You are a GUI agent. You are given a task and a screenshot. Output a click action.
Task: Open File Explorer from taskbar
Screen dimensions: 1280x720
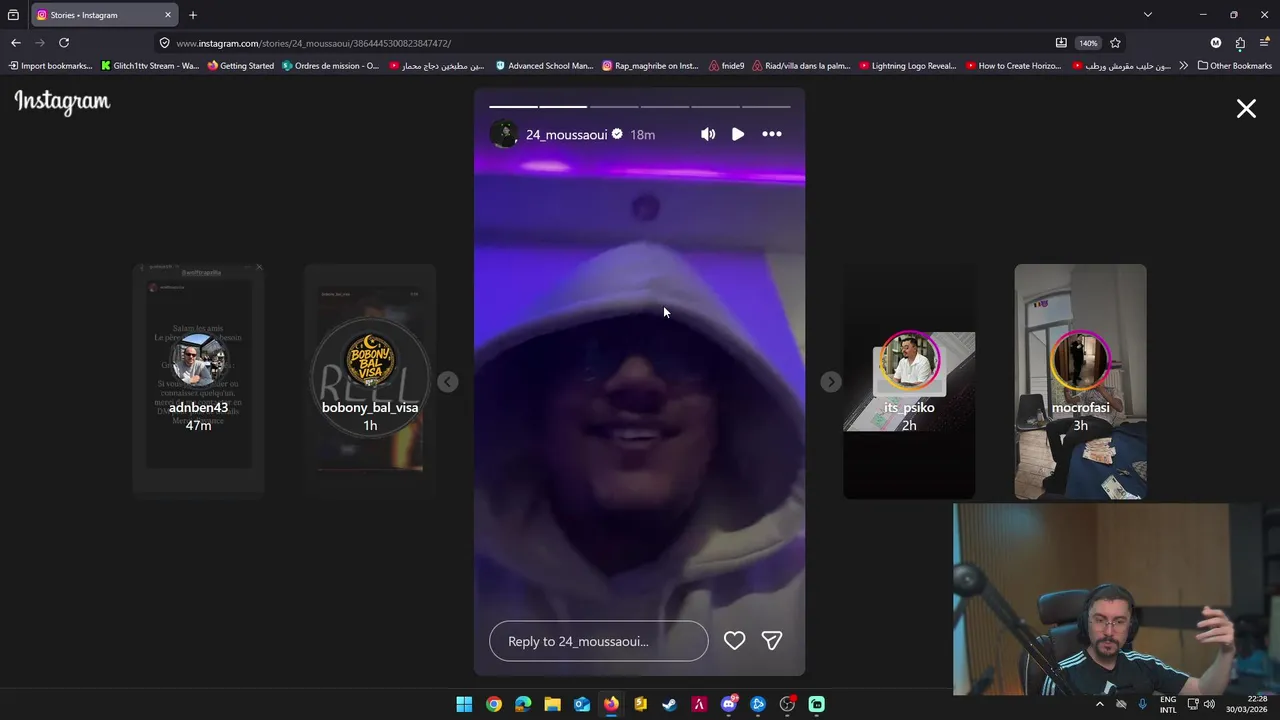[552, 704]
